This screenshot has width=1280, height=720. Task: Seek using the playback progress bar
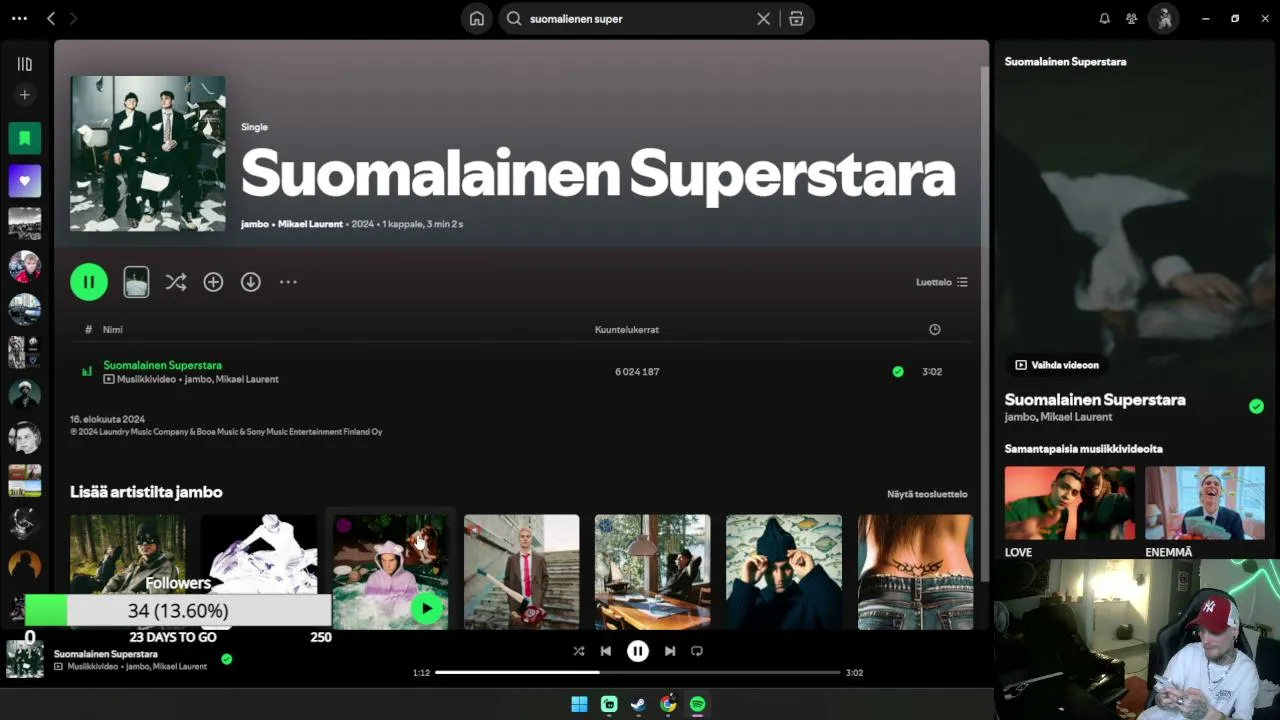638,672
